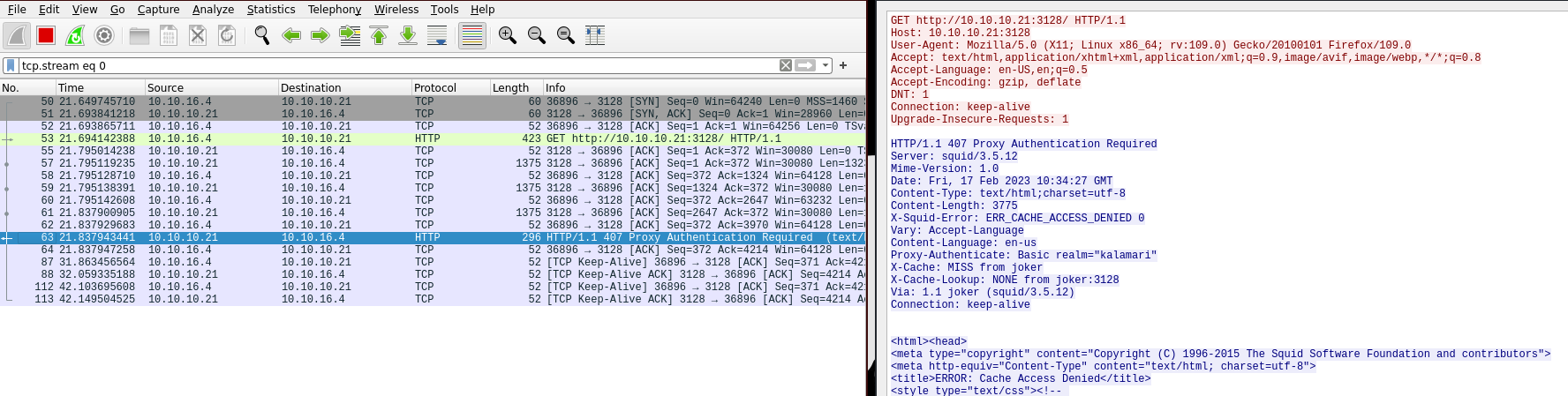This screenshot has height=396, width=1568.
Task: Add a new filter button with plus
Action: click(x=843, y=65)
